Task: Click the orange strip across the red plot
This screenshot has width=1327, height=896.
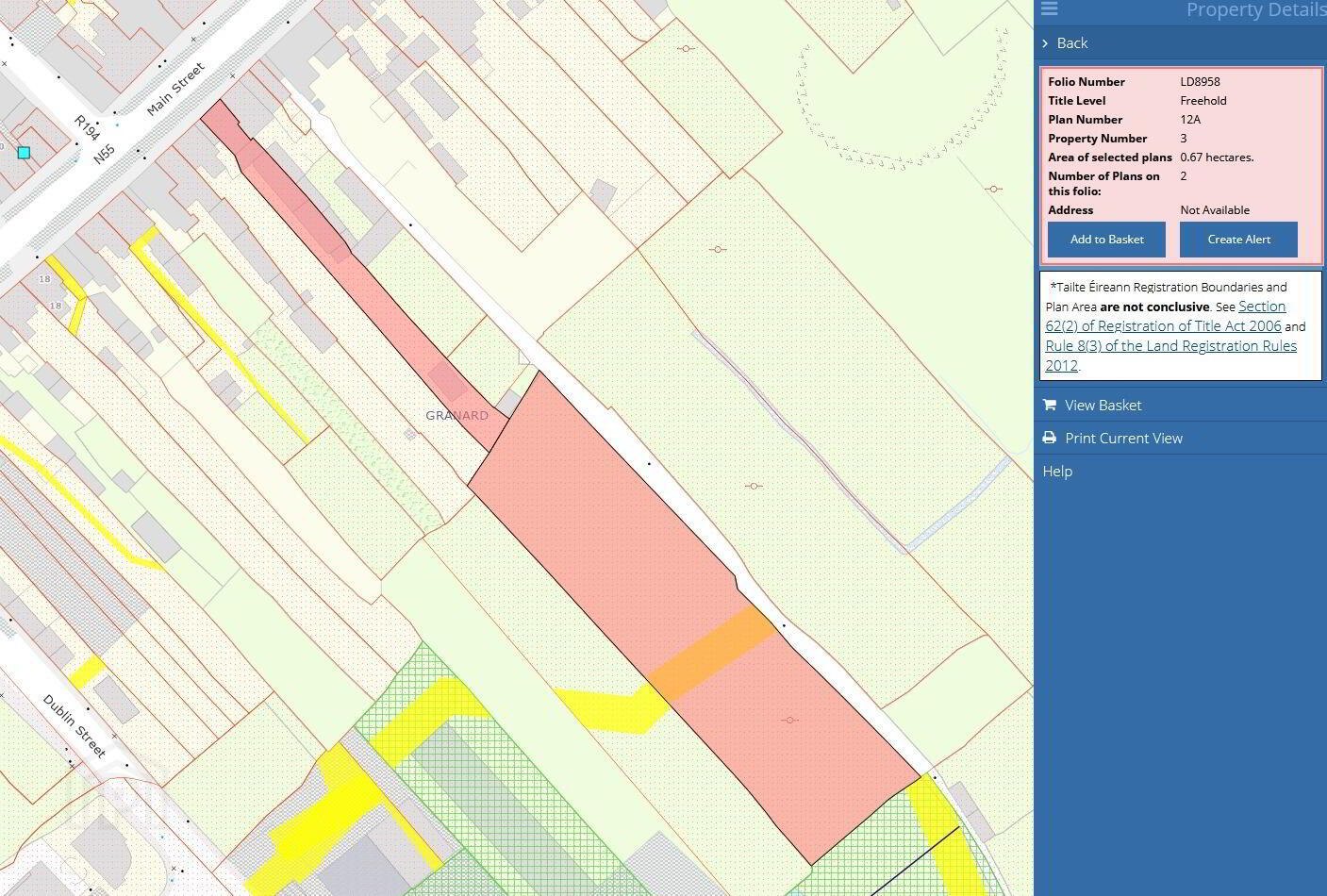Action: [x=713, y=654]
